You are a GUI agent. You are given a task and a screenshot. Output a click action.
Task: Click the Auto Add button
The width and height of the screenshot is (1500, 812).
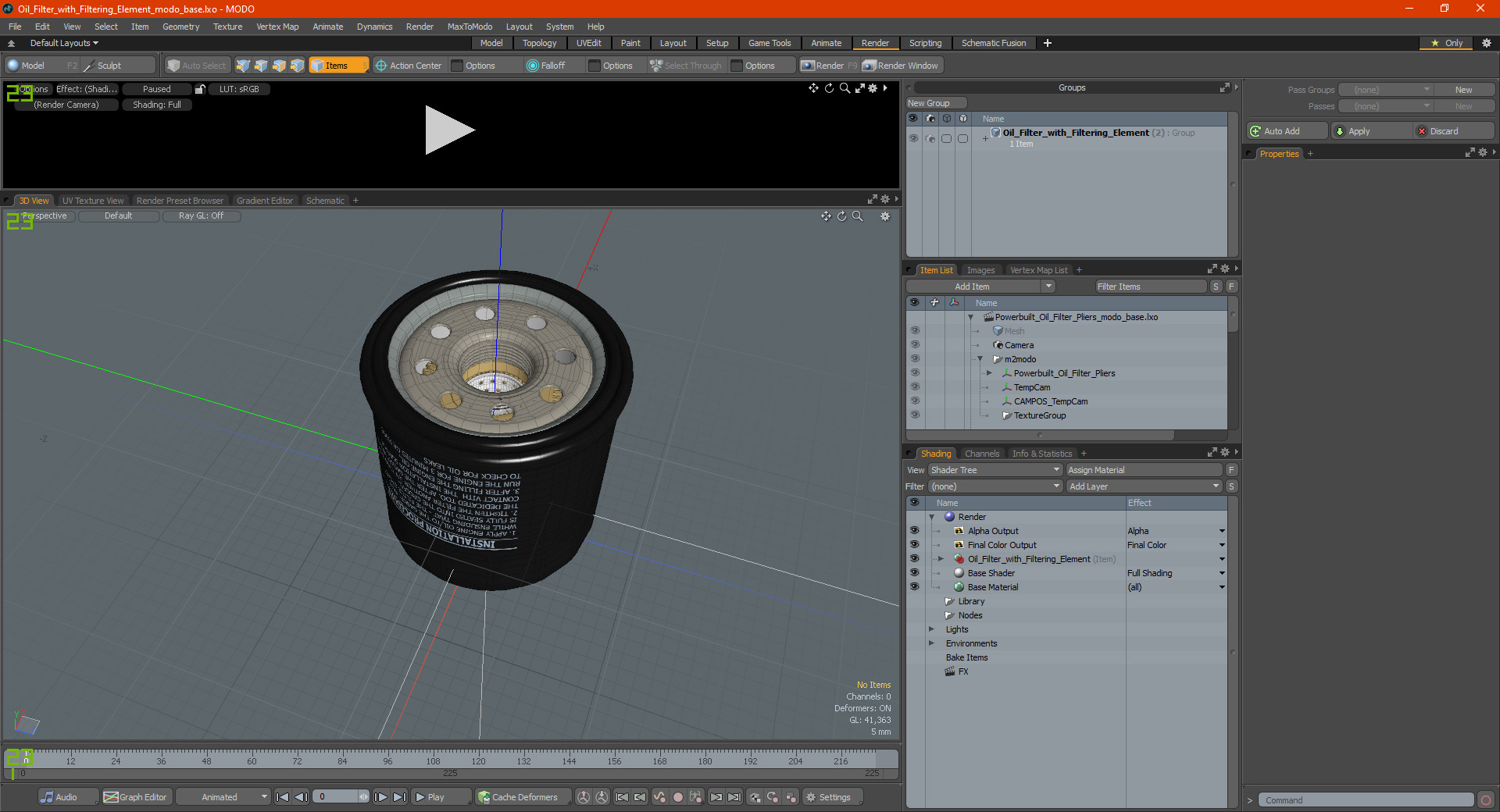click(1287, 131)
